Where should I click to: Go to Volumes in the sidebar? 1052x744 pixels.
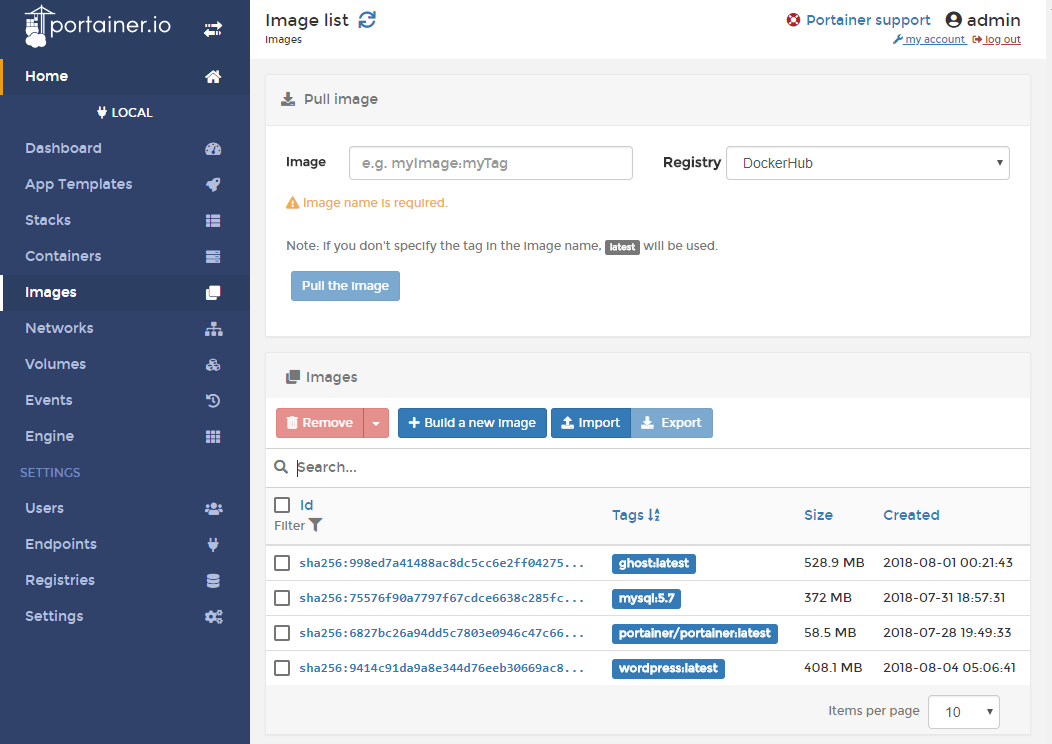[x=55, y=364]
